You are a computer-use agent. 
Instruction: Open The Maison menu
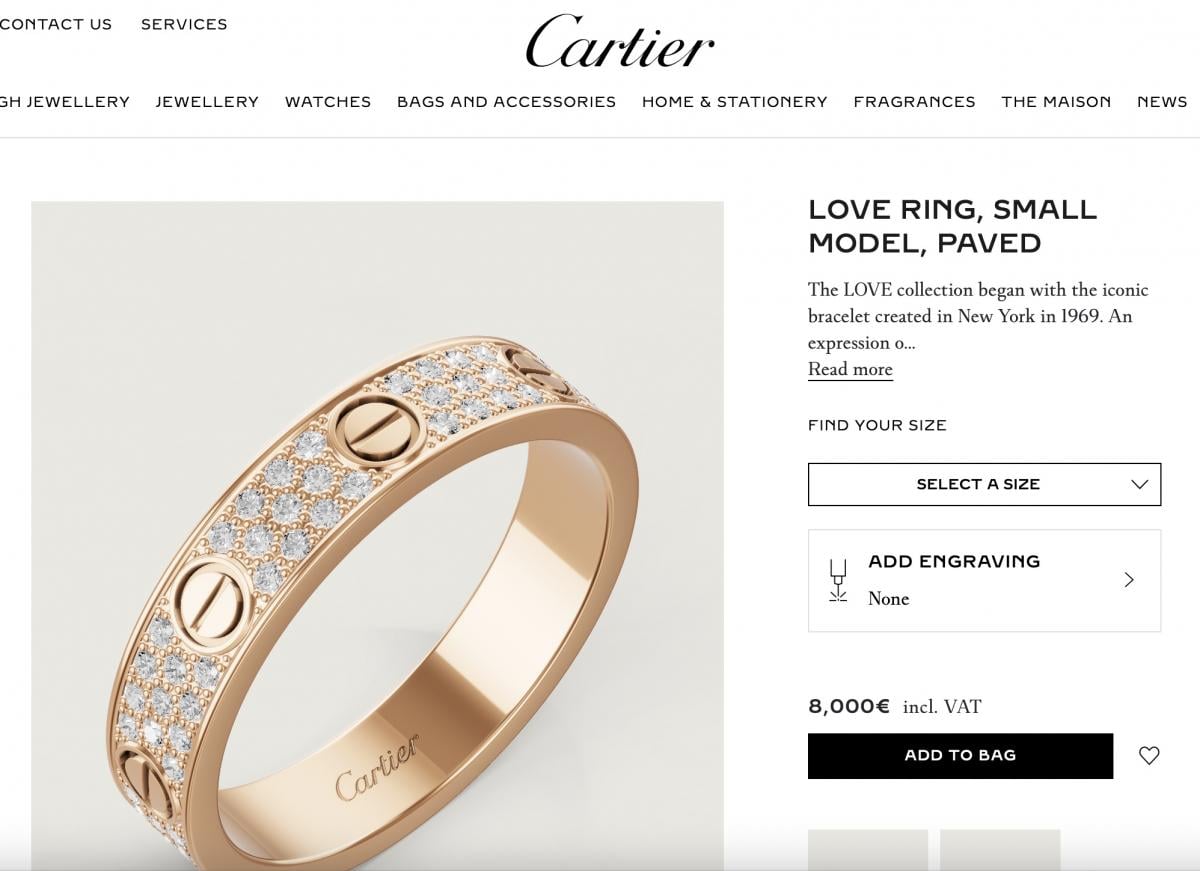coord(1056,102)
